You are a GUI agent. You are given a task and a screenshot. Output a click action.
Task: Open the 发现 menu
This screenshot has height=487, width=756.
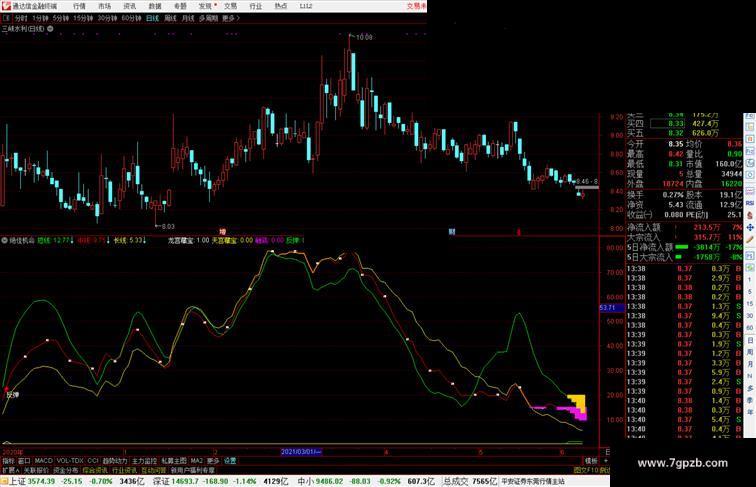click(x=205, y=6)
